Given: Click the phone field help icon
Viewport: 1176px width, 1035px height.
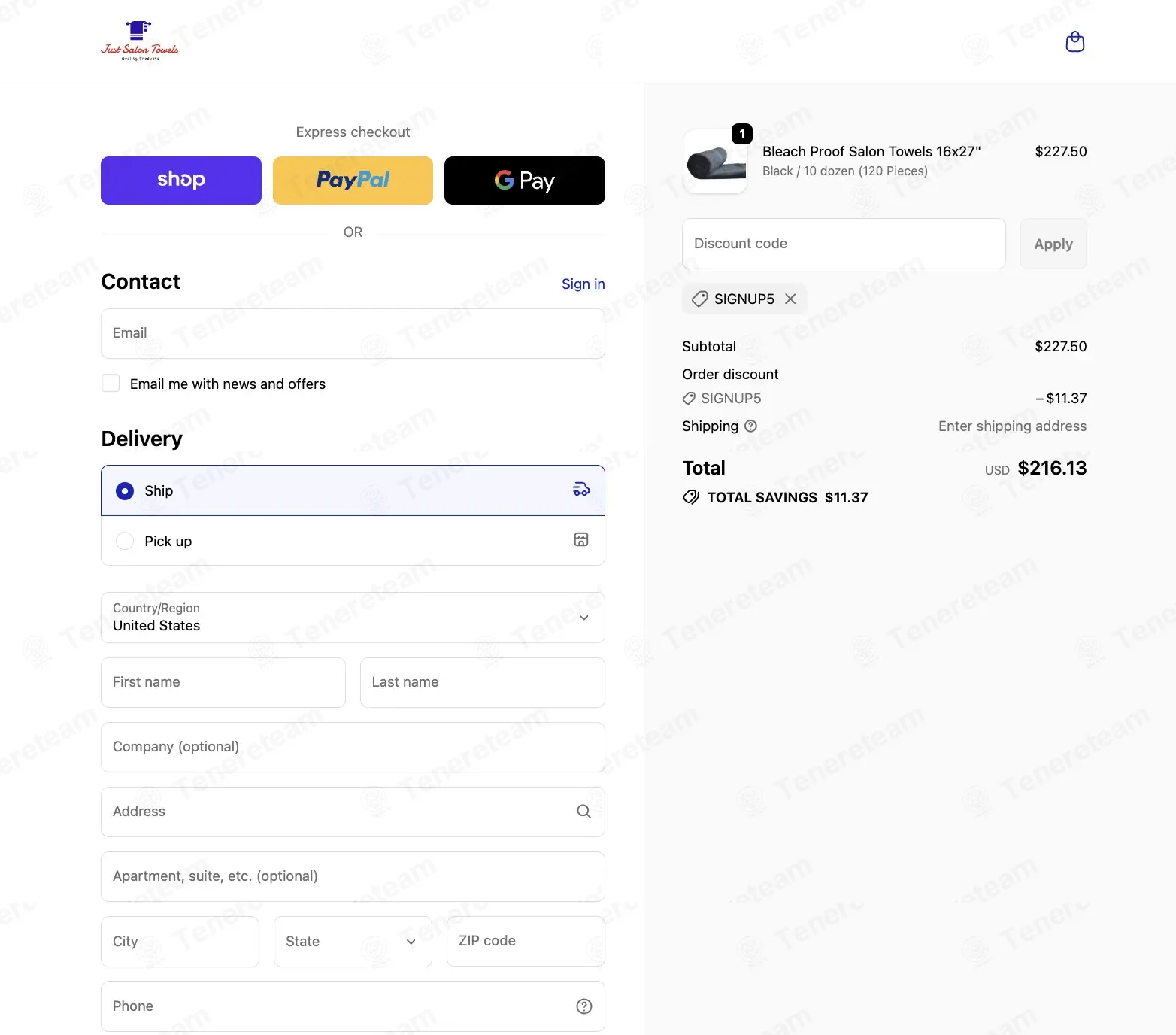Looking at the screenshot, I should pyautogui.click(x=584, y=1006).
